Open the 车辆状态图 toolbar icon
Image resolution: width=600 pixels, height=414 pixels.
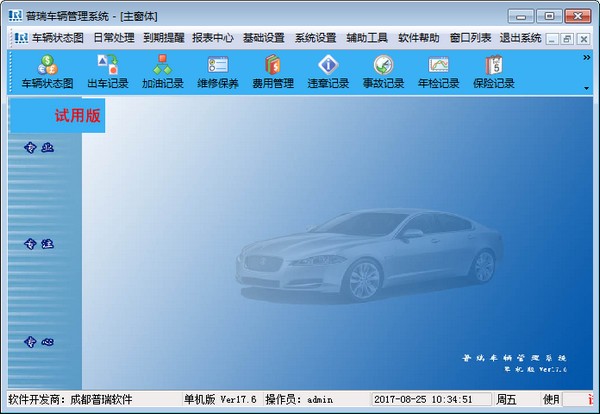point(47,72)
